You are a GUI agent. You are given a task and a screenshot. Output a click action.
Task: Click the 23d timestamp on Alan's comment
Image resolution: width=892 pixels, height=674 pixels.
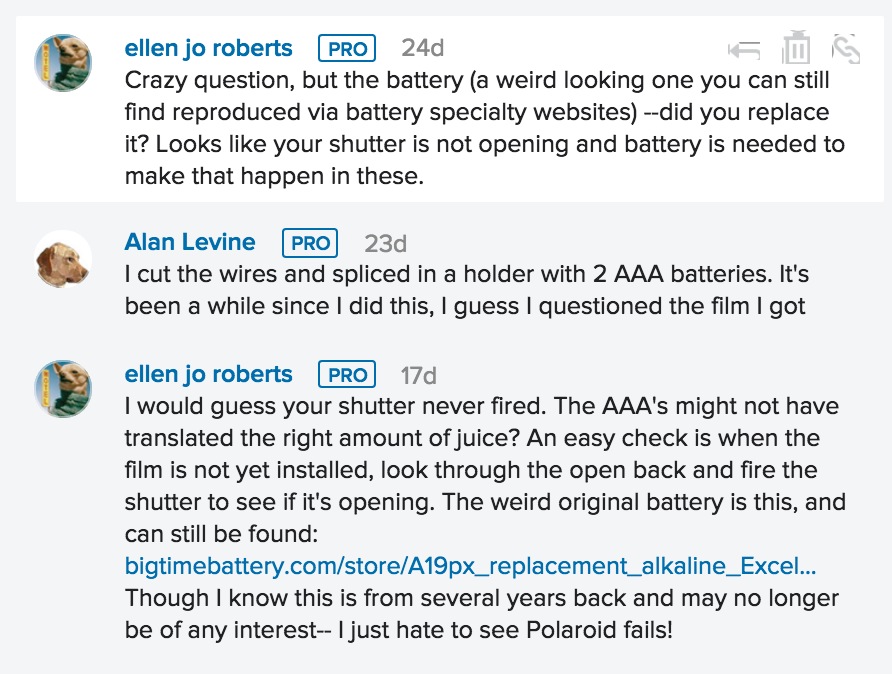tap(385, 243)
